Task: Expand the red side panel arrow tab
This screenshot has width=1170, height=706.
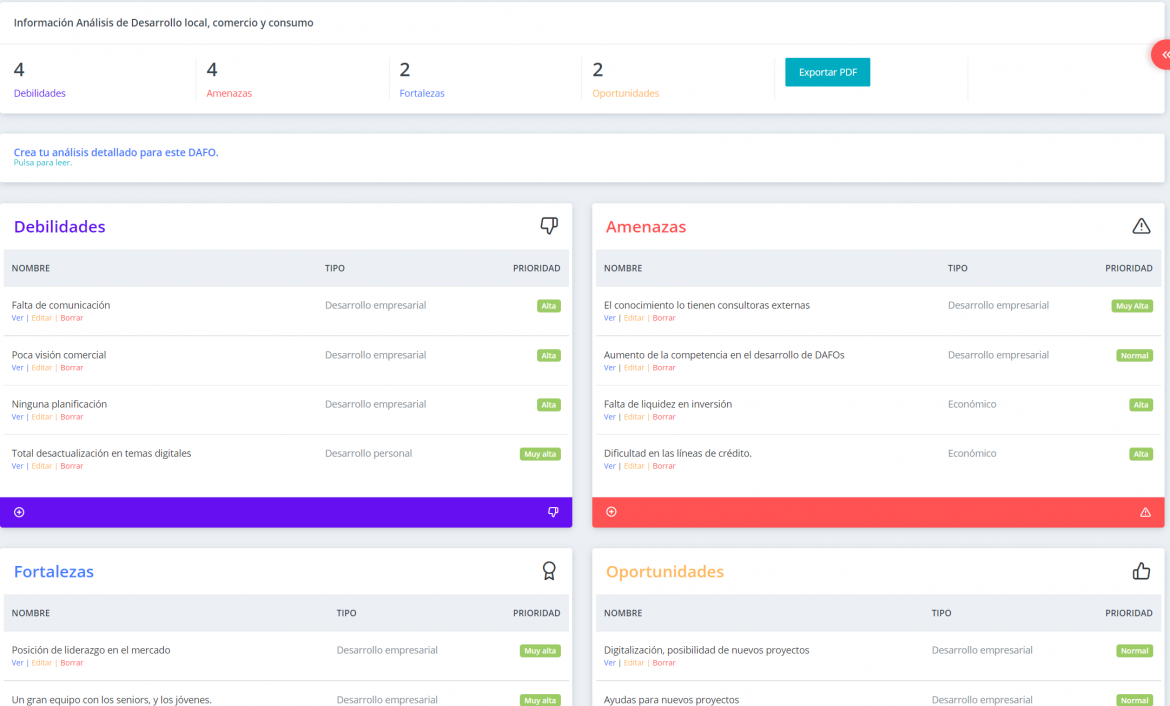Action: pyautogui.click(x=1162, y=54)
